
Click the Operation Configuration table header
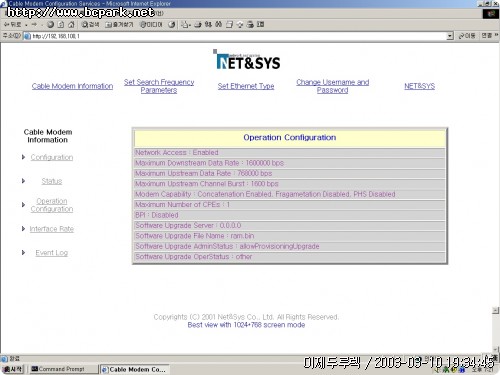click(x=290, y=138)
